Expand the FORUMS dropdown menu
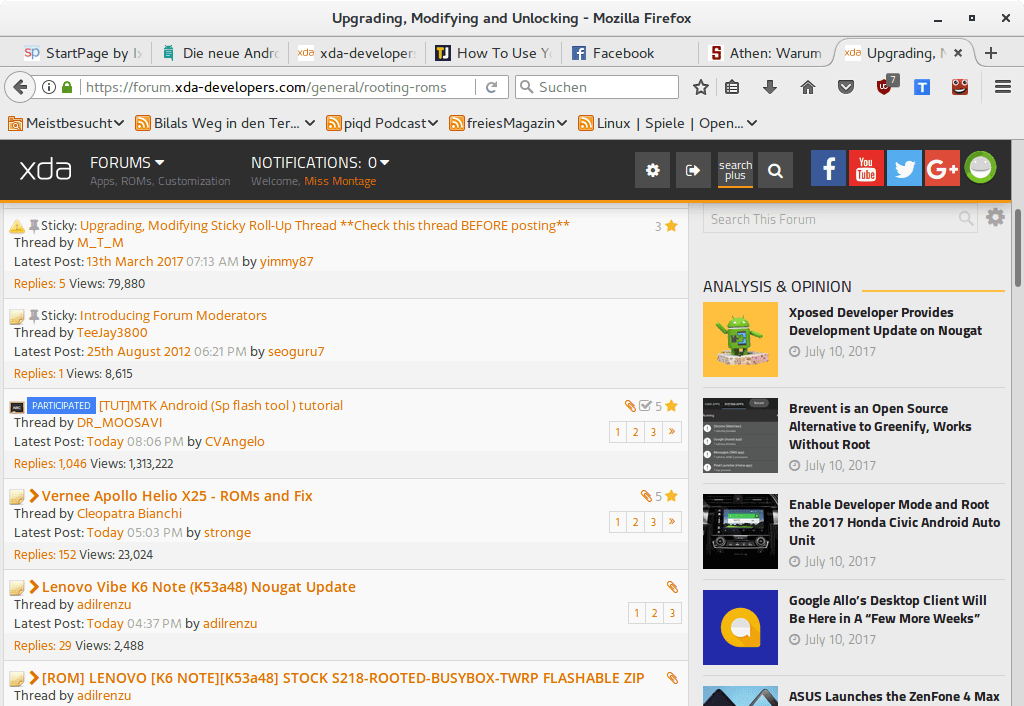 [127, 162]
